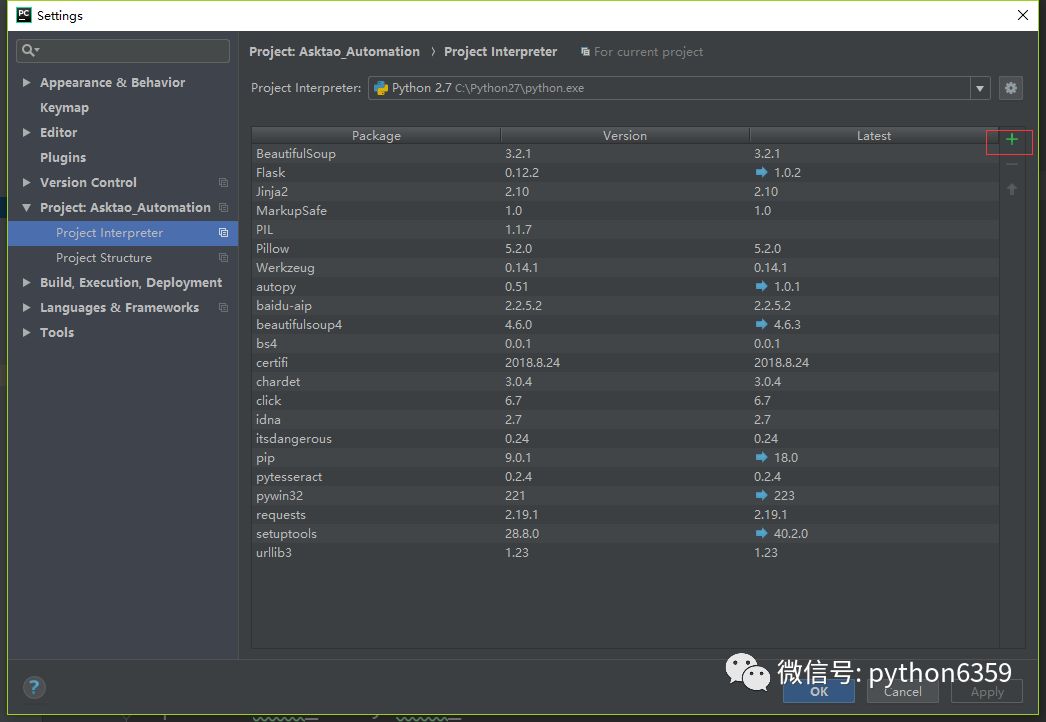Sort by Latest column header

coord(874,135)
